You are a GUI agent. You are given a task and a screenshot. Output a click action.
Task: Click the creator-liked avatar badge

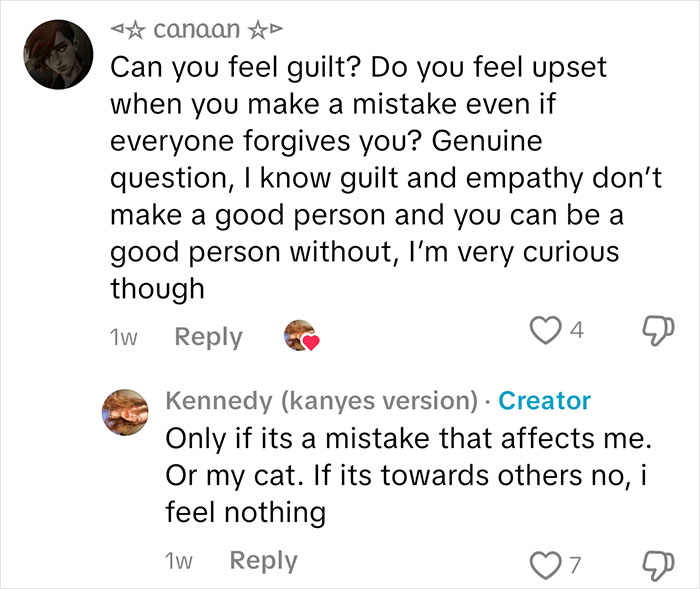[302, 335]
